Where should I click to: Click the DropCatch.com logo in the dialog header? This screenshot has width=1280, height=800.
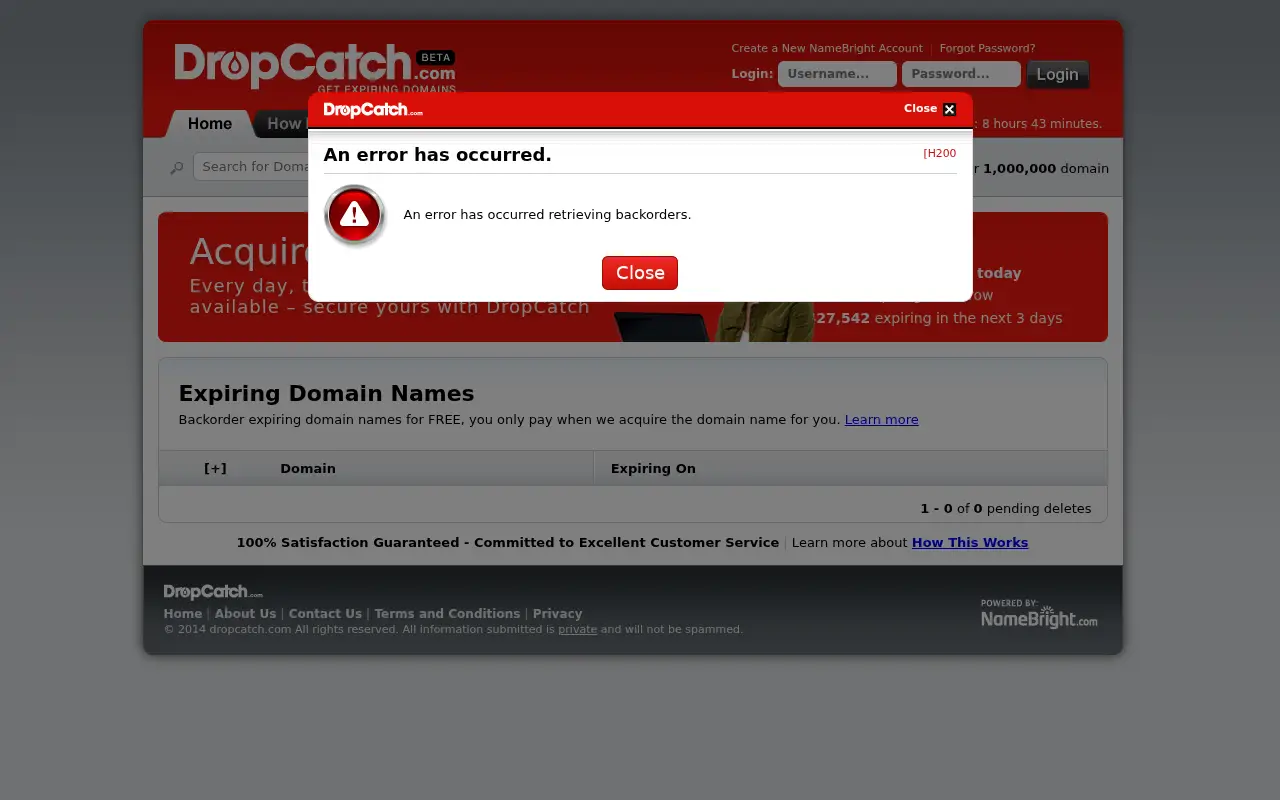click(x=373, y=110)
